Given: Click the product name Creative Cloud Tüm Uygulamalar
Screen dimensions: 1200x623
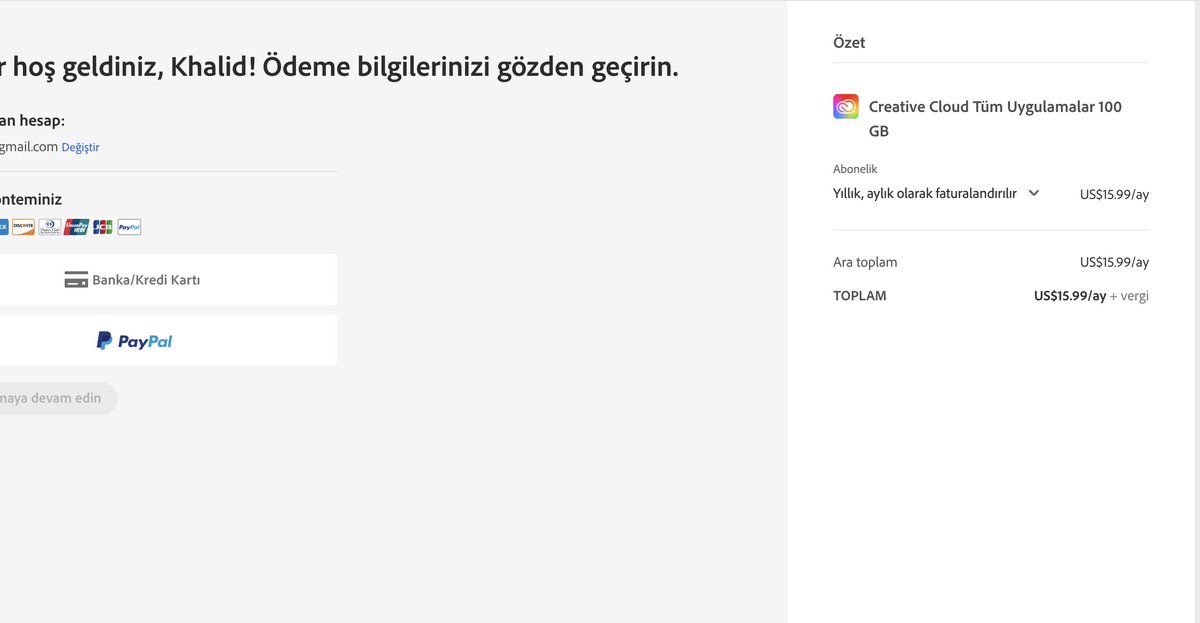Looking at the screenshot, I should click(x=995, y=119).
